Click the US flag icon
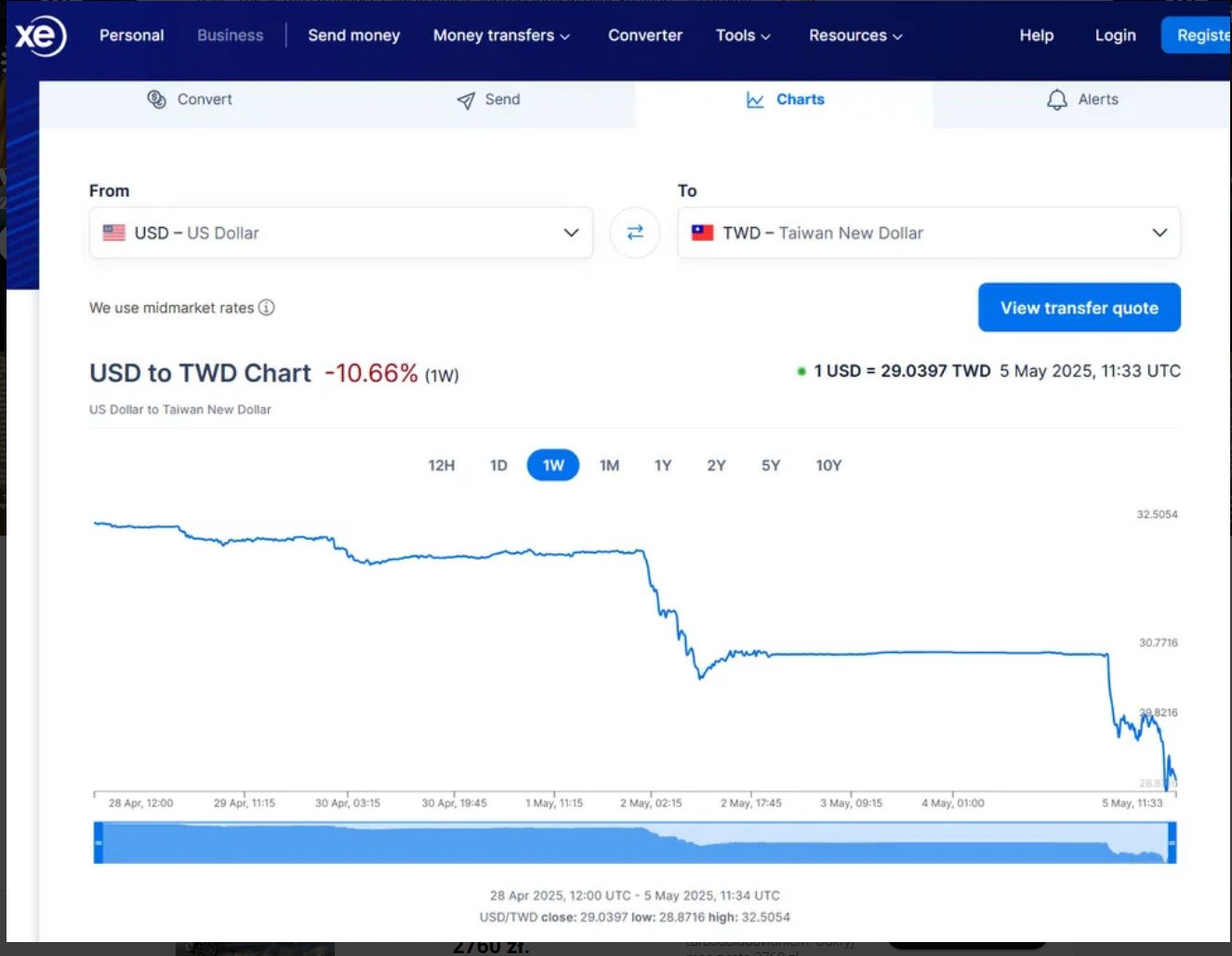Image resolution: width=1232 pixels, height=956 pixels. (114, 232)
